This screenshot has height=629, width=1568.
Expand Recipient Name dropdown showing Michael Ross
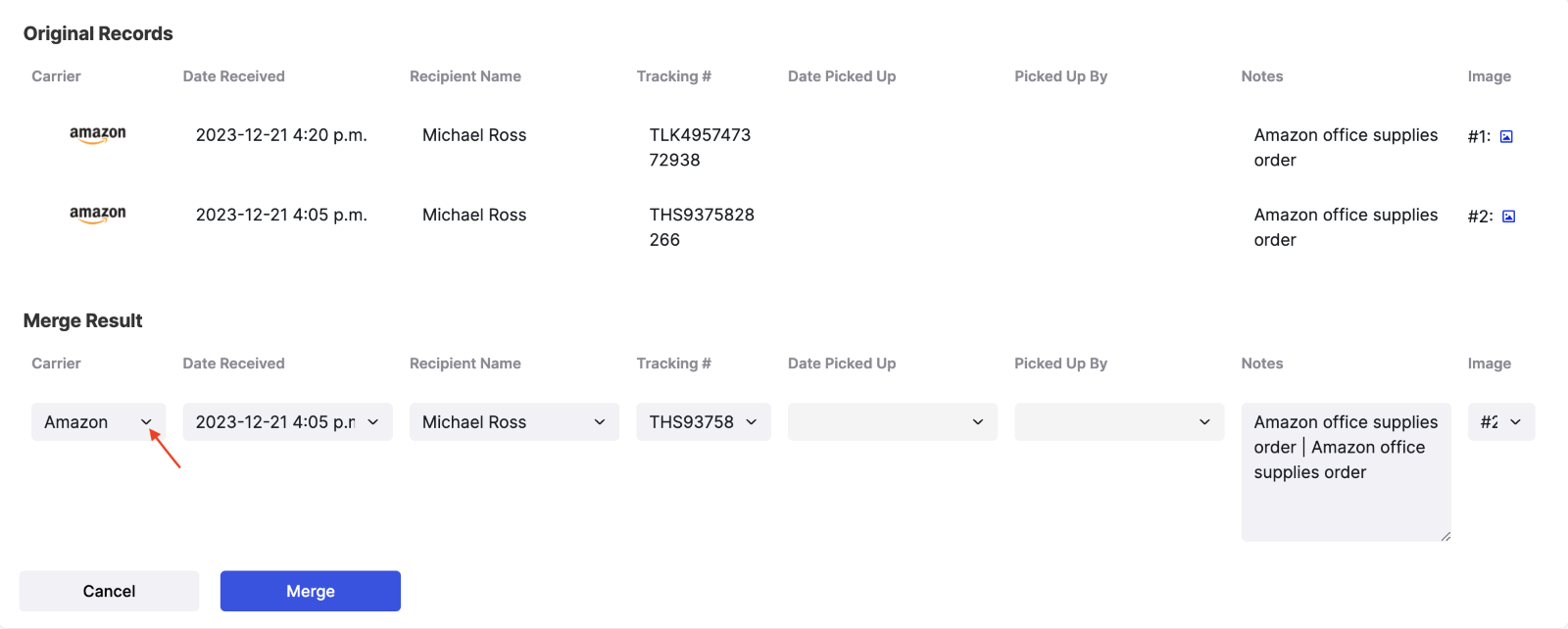[x=514, y=422]
